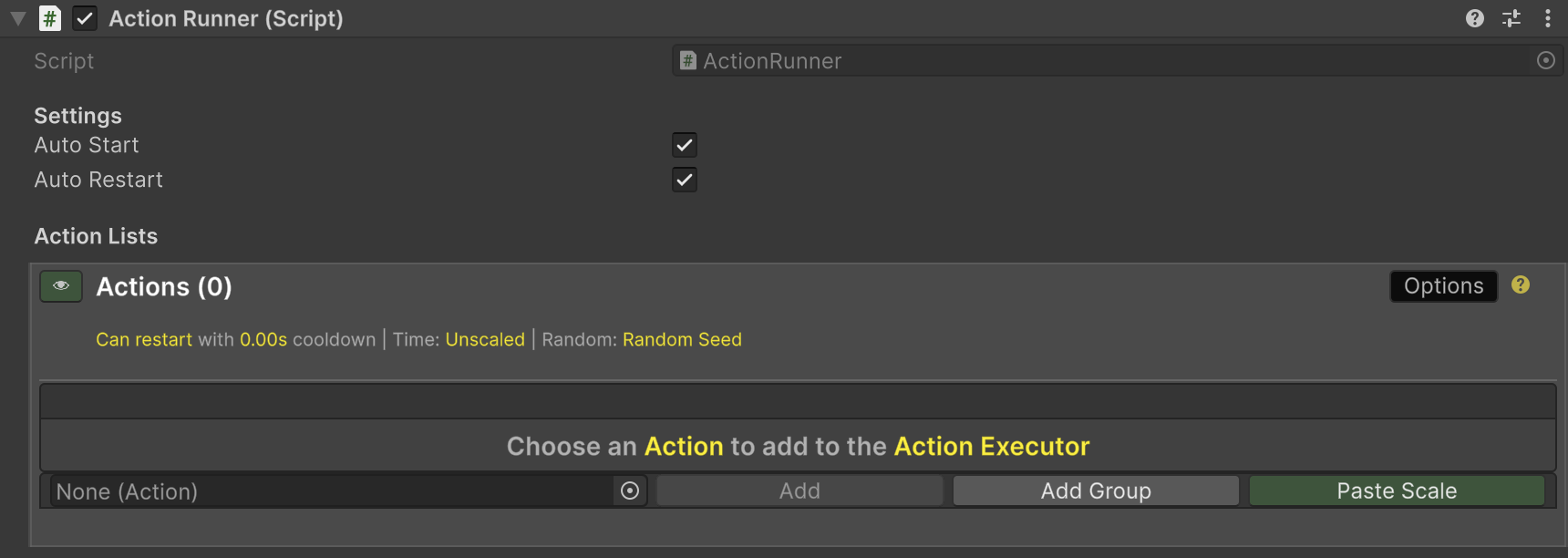Toggle the Actions list eye visibility
Image resolution: width=1568 pixels, height=558 pixels.
[61, 286]
